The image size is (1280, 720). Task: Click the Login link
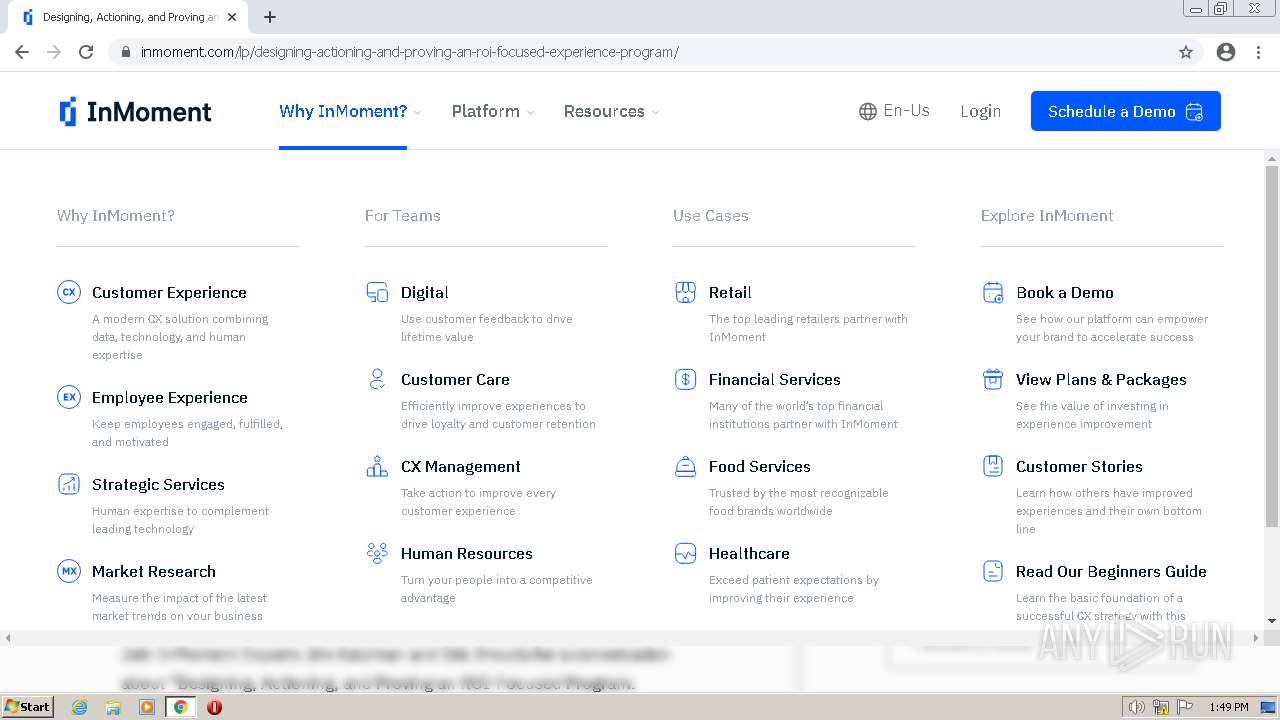(x=980, y=111)
